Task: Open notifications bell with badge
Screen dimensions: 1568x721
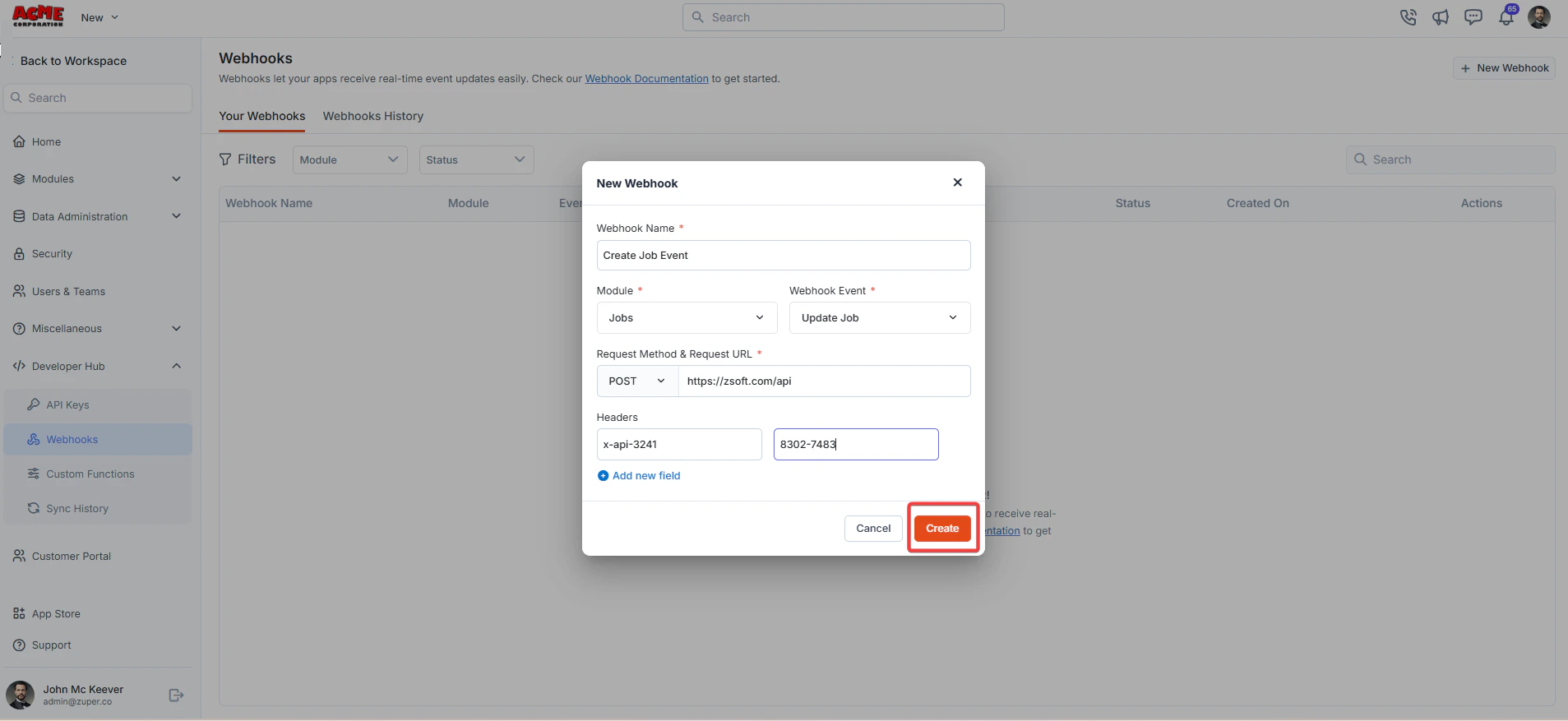Action: pyautogui.click(x=1507, y=16)
